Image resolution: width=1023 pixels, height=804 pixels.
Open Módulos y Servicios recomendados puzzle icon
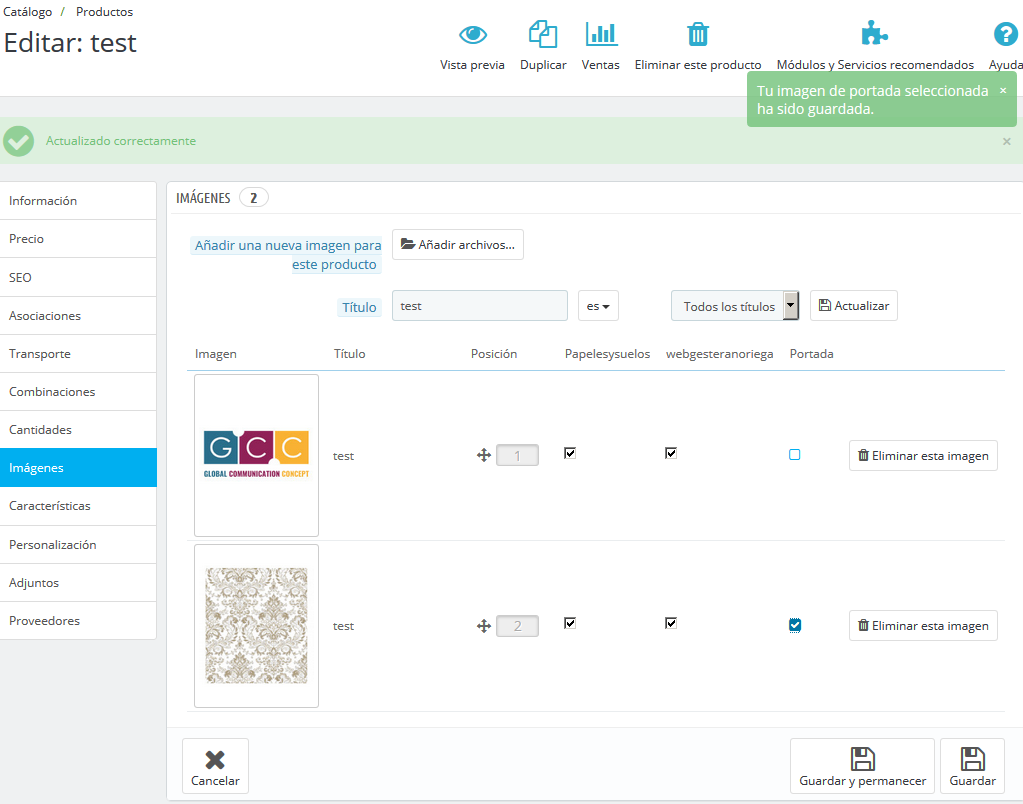pyautogui.click(x=874, y=33)
